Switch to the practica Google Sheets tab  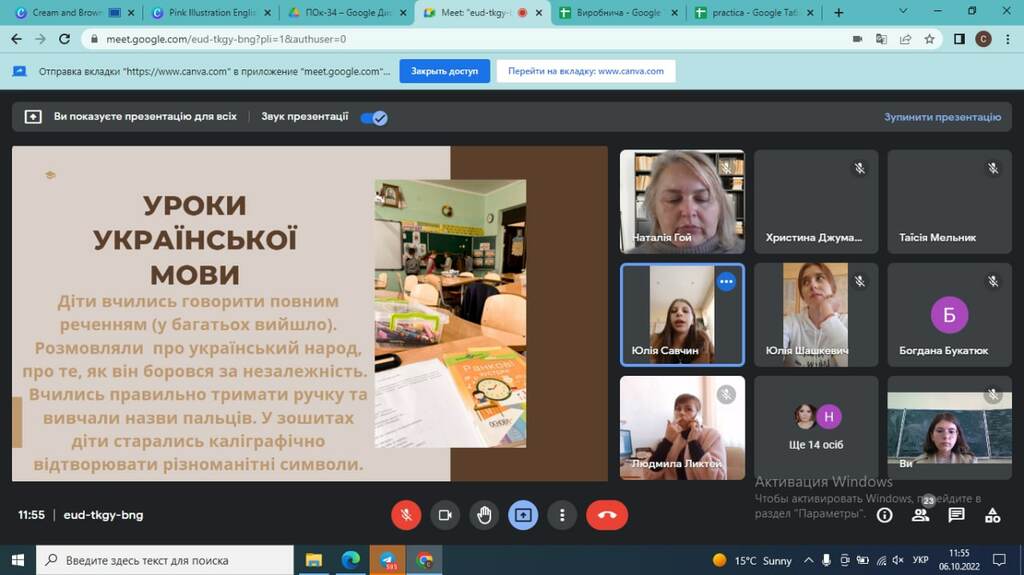coord(754,12)
